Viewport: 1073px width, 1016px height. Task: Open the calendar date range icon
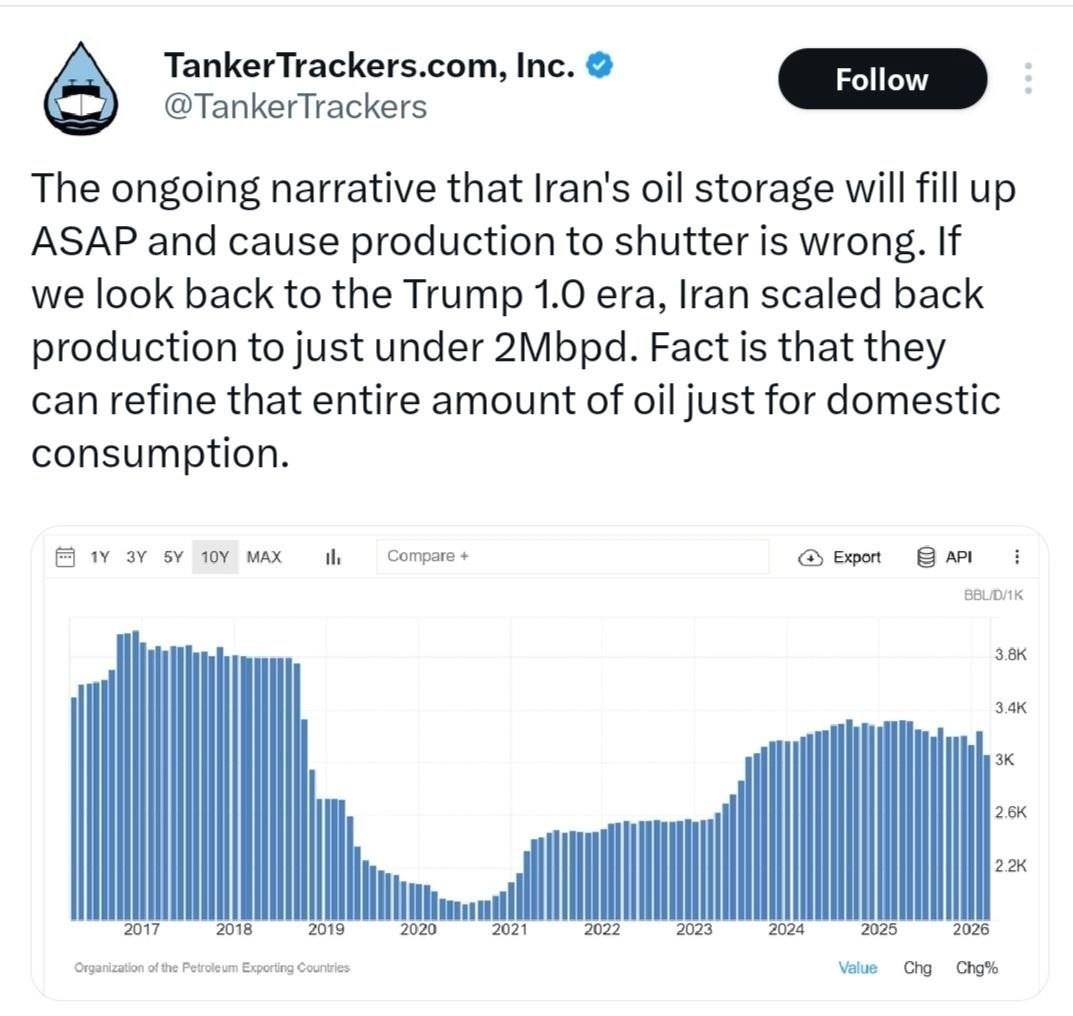[x=65, y=556]
